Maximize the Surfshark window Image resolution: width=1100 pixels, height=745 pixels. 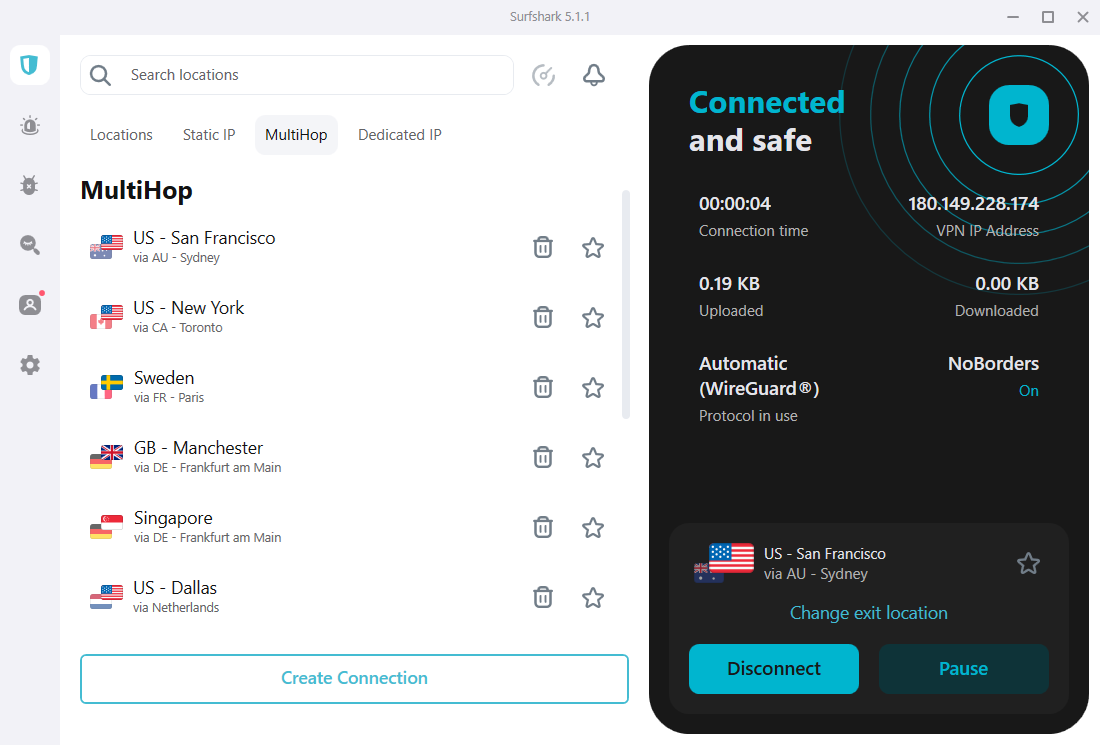[1048, 17]
